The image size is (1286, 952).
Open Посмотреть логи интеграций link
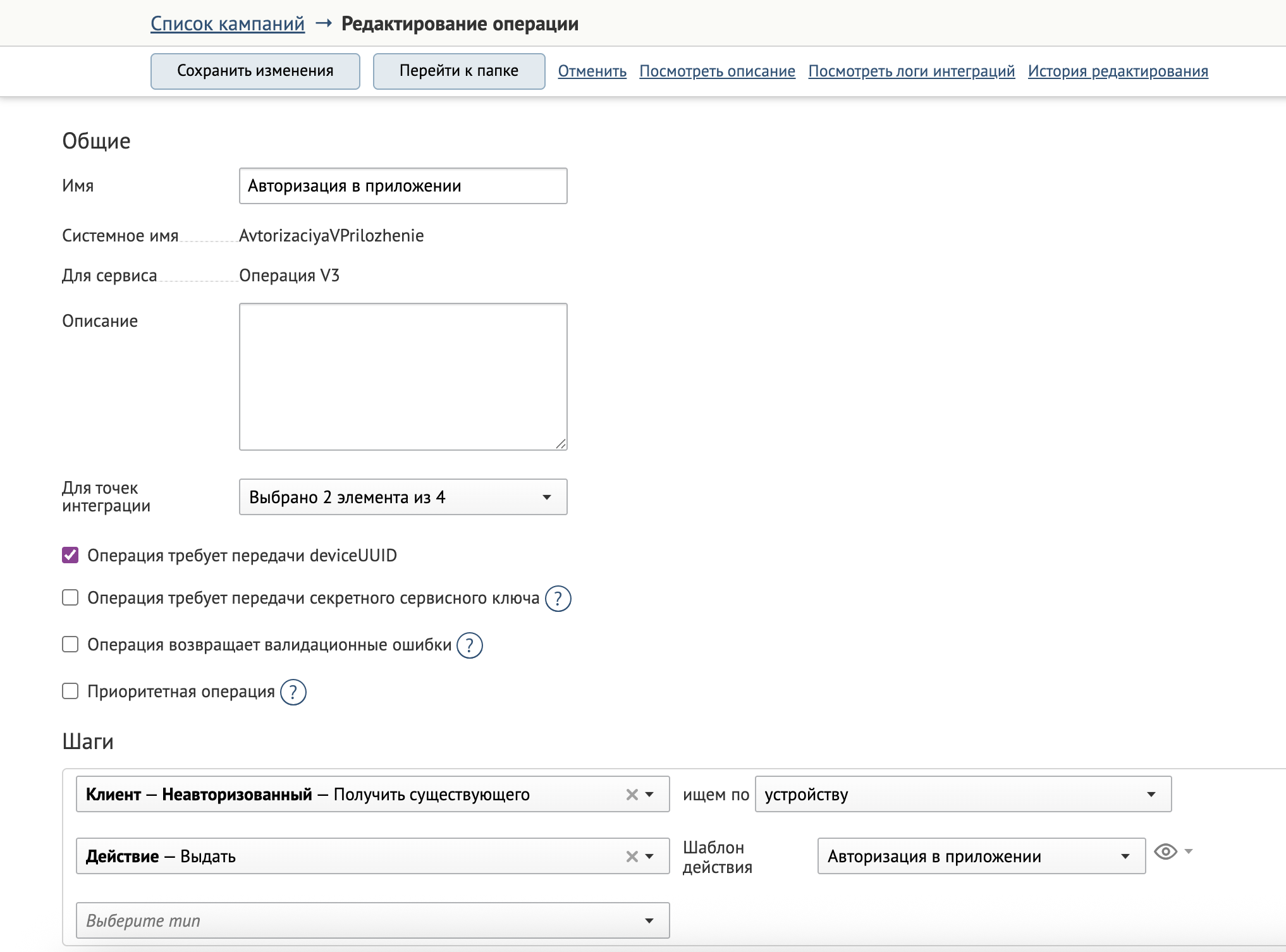(x=912, y=71)
